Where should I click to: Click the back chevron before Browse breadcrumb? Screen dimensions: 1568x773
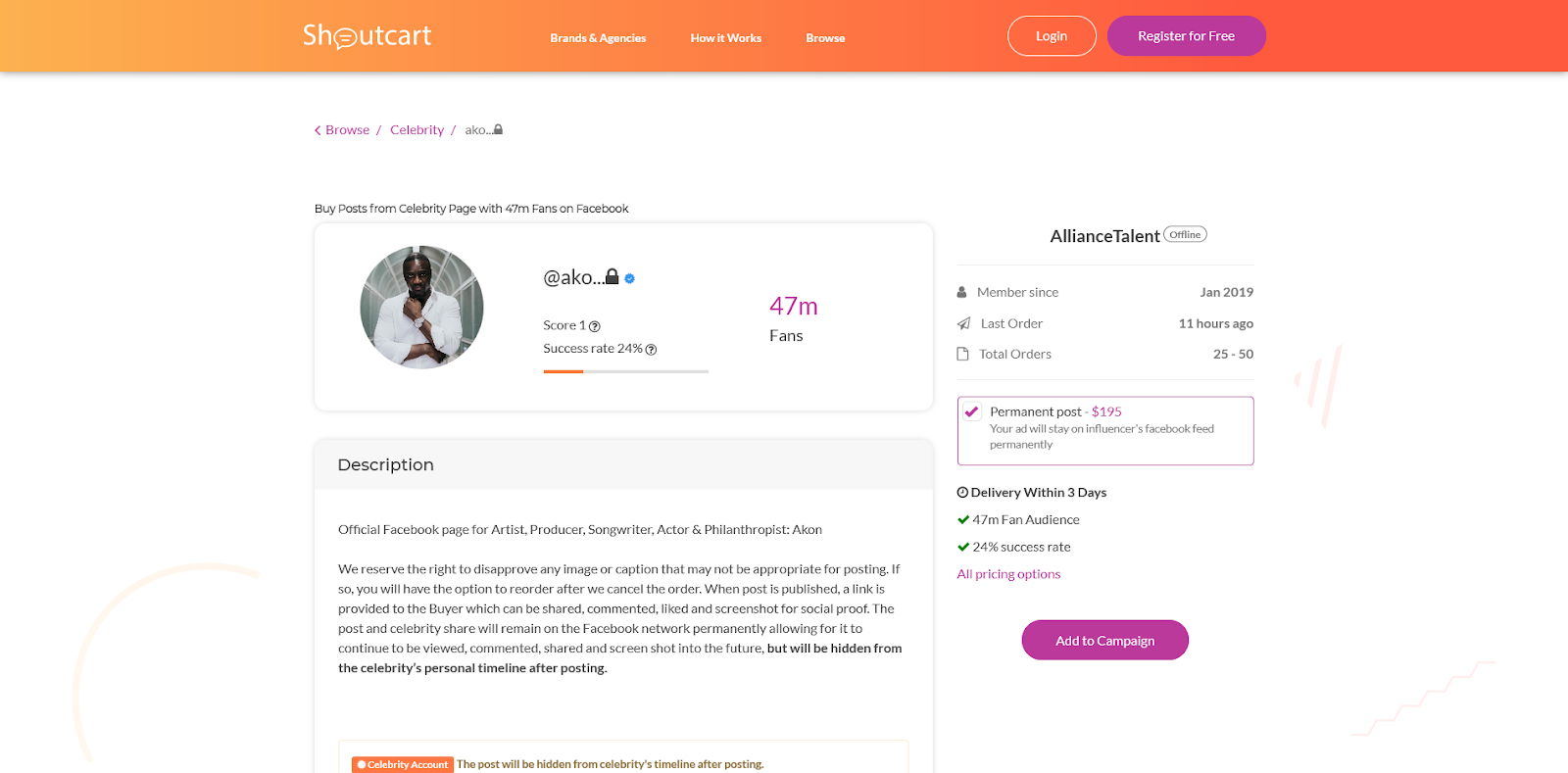point(318,130)
